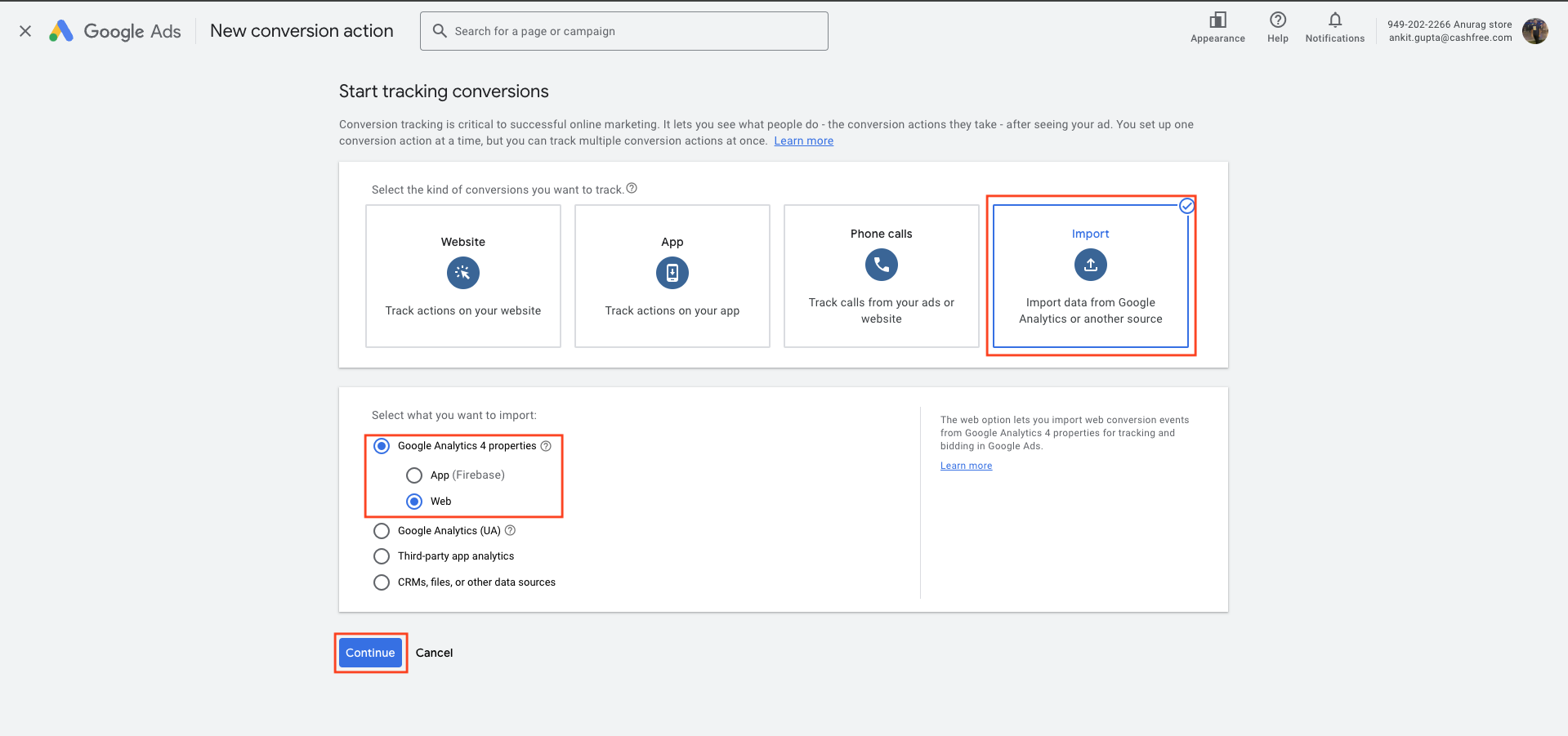Image resolution: width=1568 pixels, height=736 pixels.
Task: Click the account name 949-202-2266 Anurag store
Action: pyautogui.click(x=1450, y=25)
